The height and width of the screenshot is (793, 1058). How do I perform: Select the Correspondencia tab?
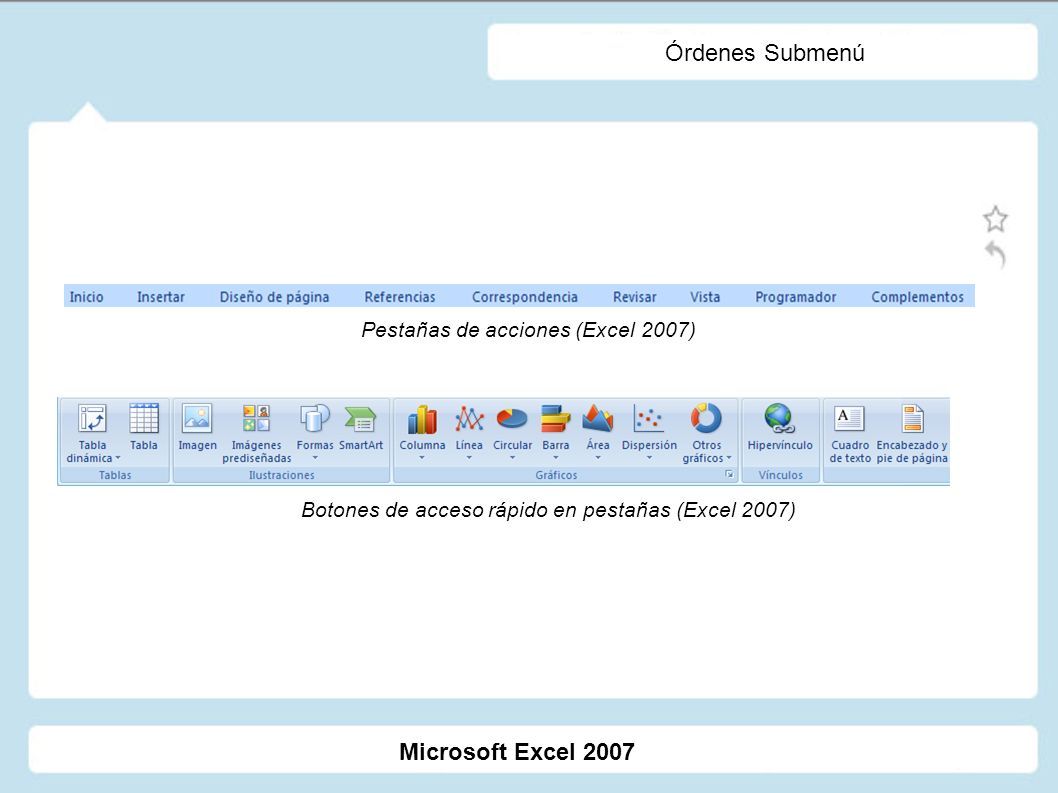coord(524,297)
